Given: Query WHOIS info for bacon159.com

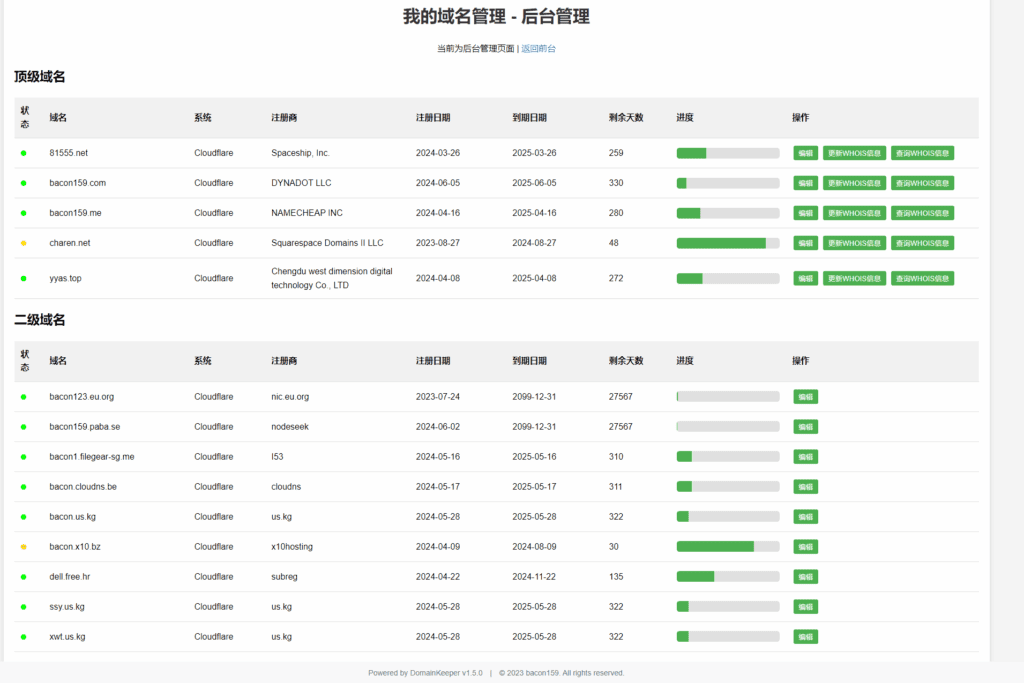Looking at the screenshot, I should pos(922,183).
